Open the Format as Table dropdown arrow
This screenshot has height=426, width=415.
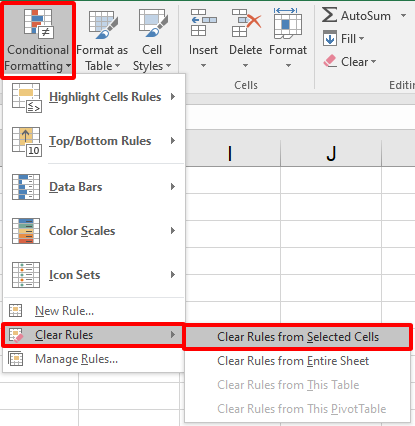coord(117,66)
